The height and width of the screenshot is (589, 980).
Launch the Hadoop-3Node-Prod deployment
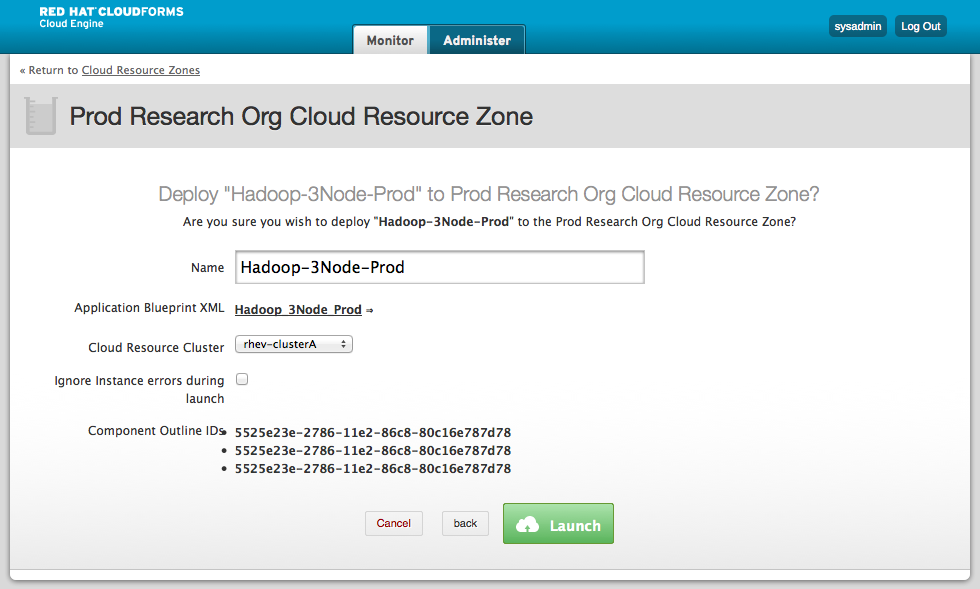[x=558, y=524]
